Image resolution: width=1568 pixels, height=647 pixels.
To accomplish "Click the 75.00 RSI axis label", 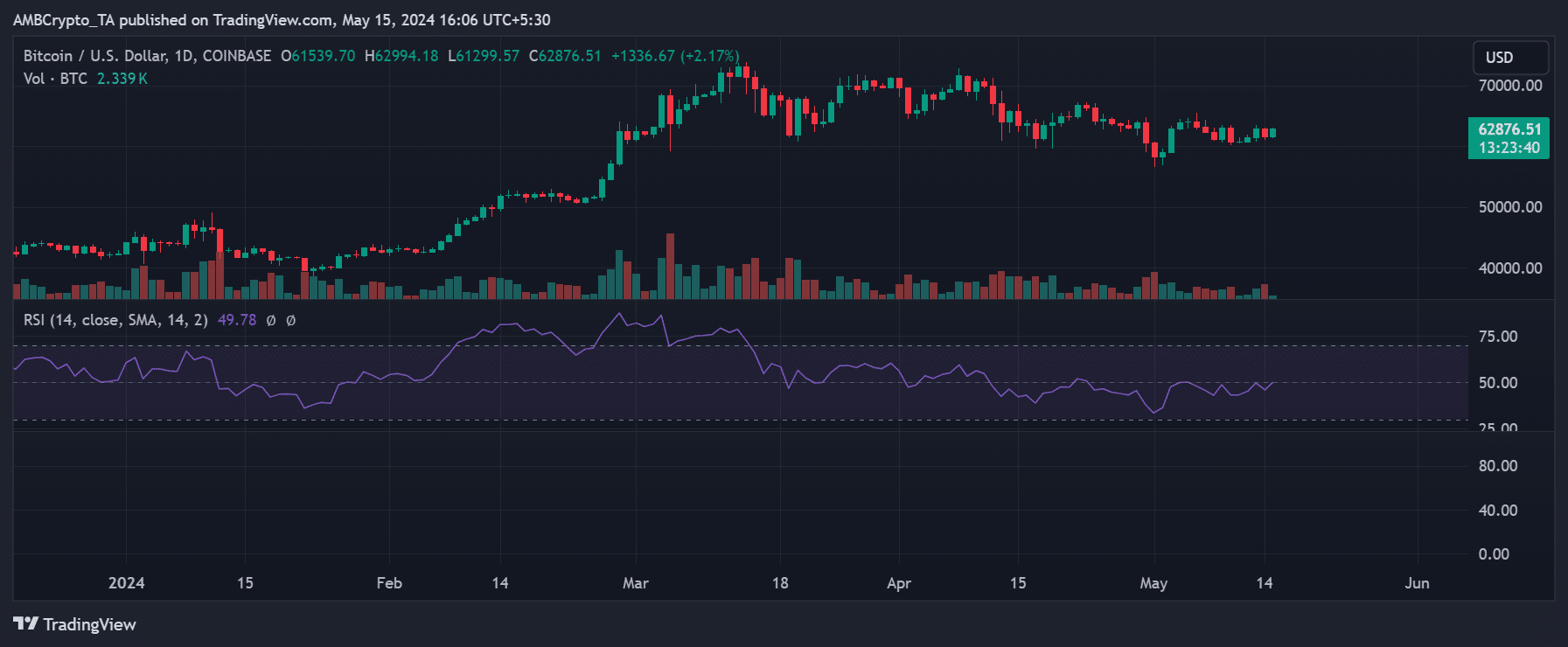I will click(x=1498, y=337).
